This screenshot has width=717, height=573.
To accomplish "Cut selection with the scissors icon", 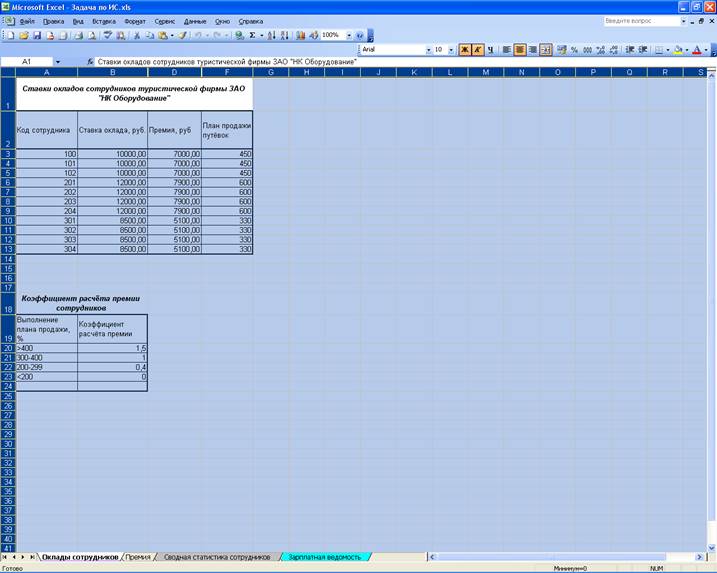I will pyautogui.click(x=136, y=35).
